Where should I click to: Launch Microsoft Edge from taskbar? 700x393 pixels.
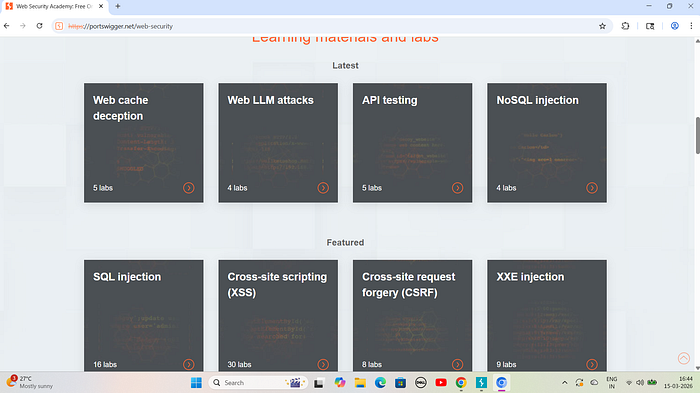coord(380,383)
